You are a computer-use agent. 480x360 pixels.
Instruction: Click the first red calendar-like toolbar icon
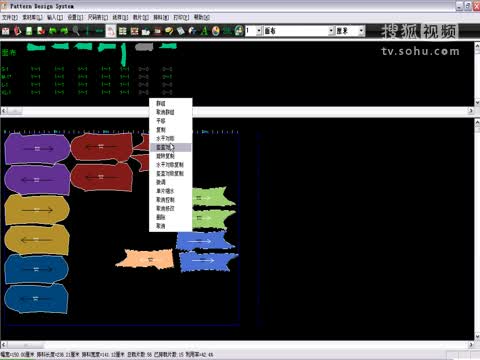[x=6, y=31]
